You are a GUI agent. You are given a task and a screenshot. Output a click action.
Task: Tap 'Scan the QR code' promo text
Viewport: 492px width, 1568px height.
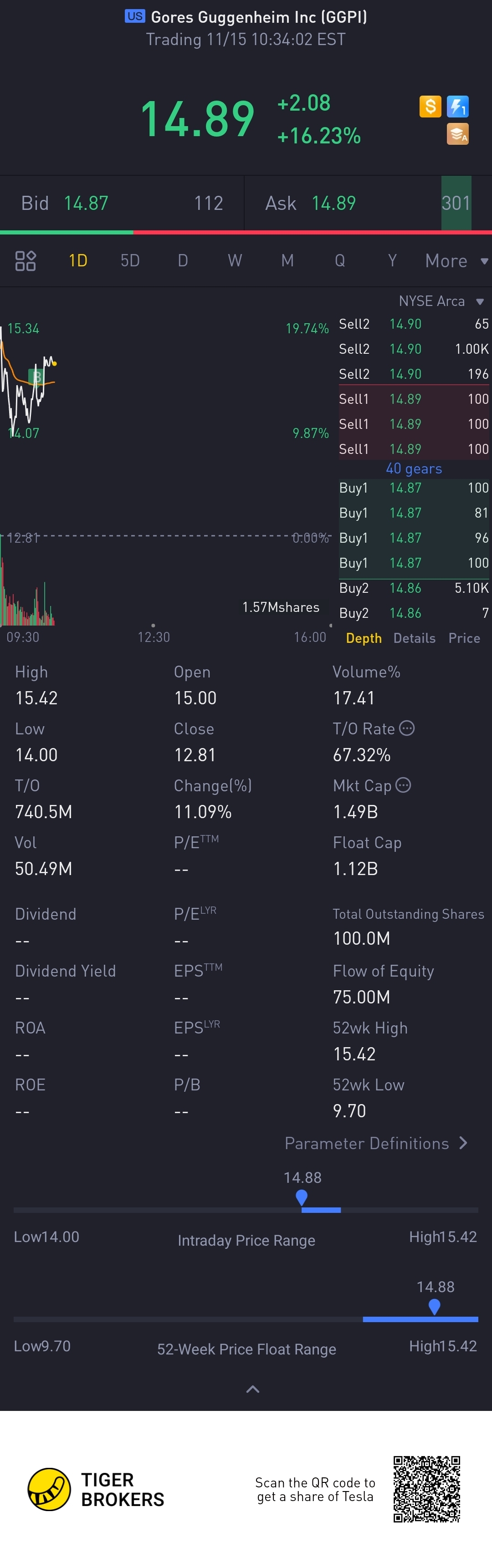(x=315, y=1490)
